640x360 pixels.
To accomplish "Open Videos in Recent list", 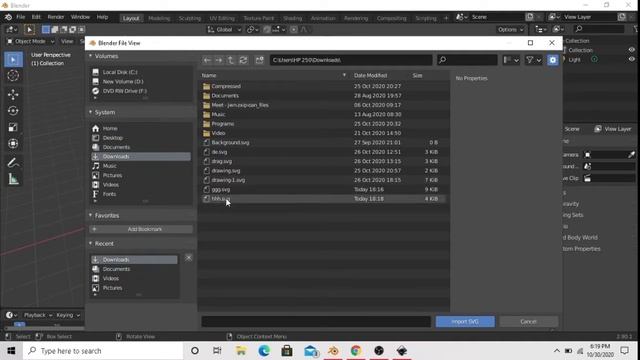I will click(135, 279).
